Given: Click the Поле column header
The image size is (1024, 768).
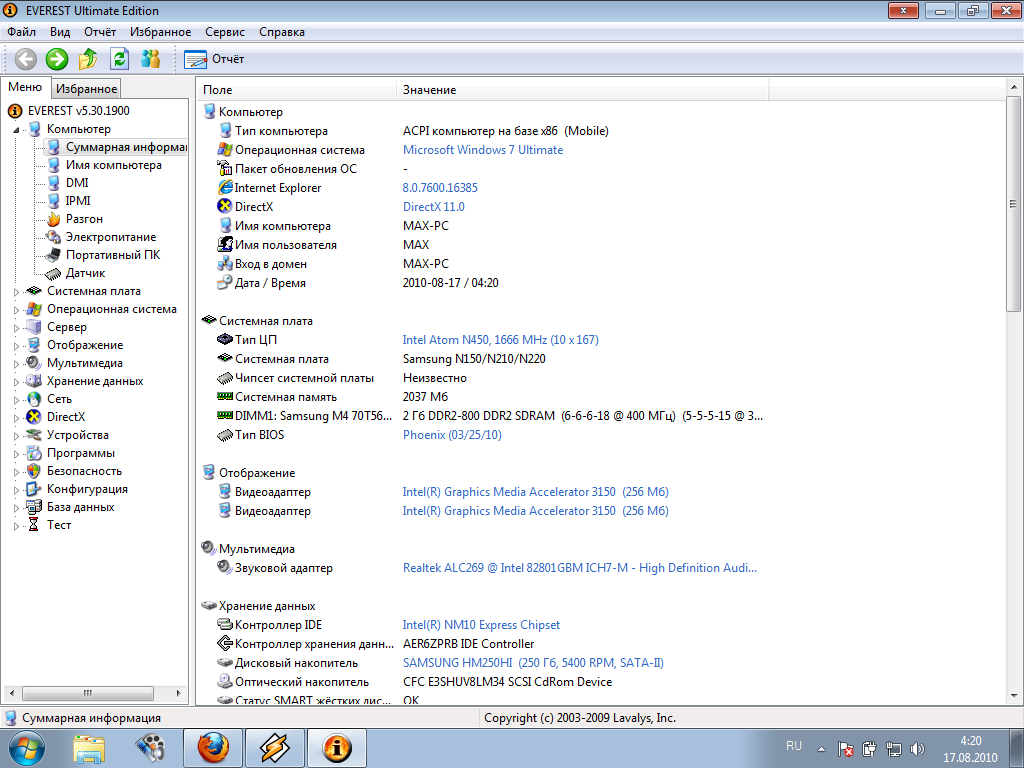Looking at the screenshot, I should [x=296, y=89].
